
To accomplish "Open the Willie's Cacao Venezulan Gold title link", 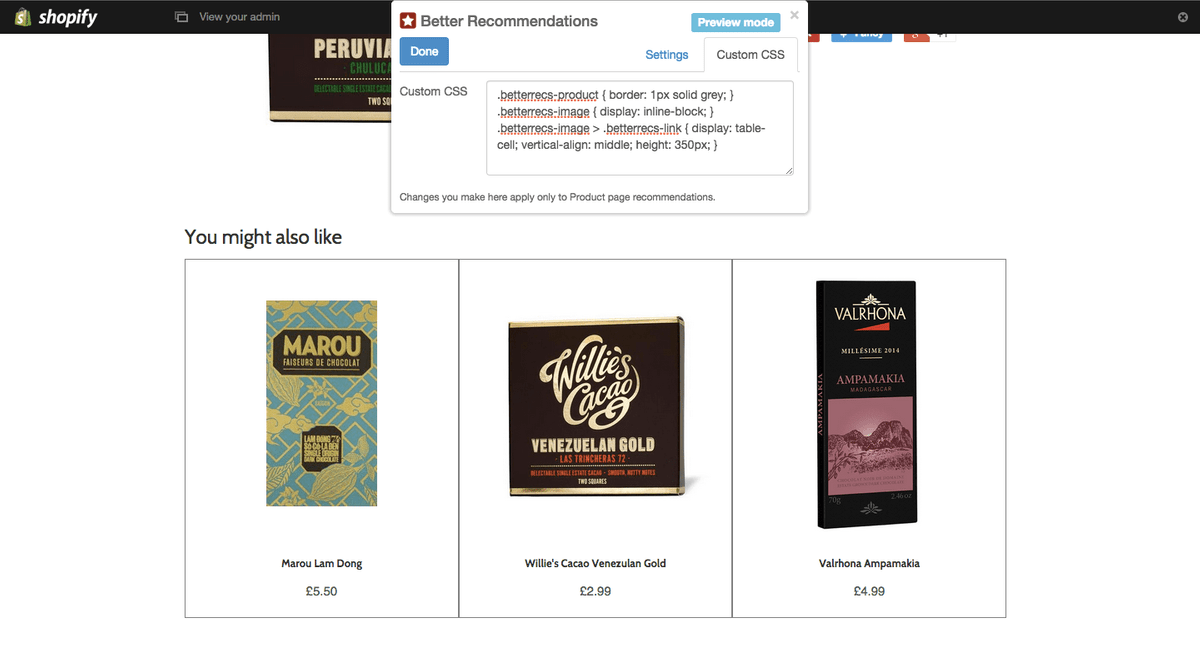I will [x=595, y=564].
